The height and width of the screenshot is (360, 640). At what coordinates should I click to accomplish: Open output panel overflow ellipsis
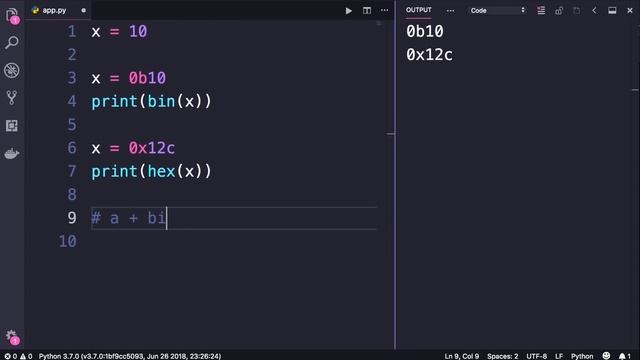pos(450,11)
